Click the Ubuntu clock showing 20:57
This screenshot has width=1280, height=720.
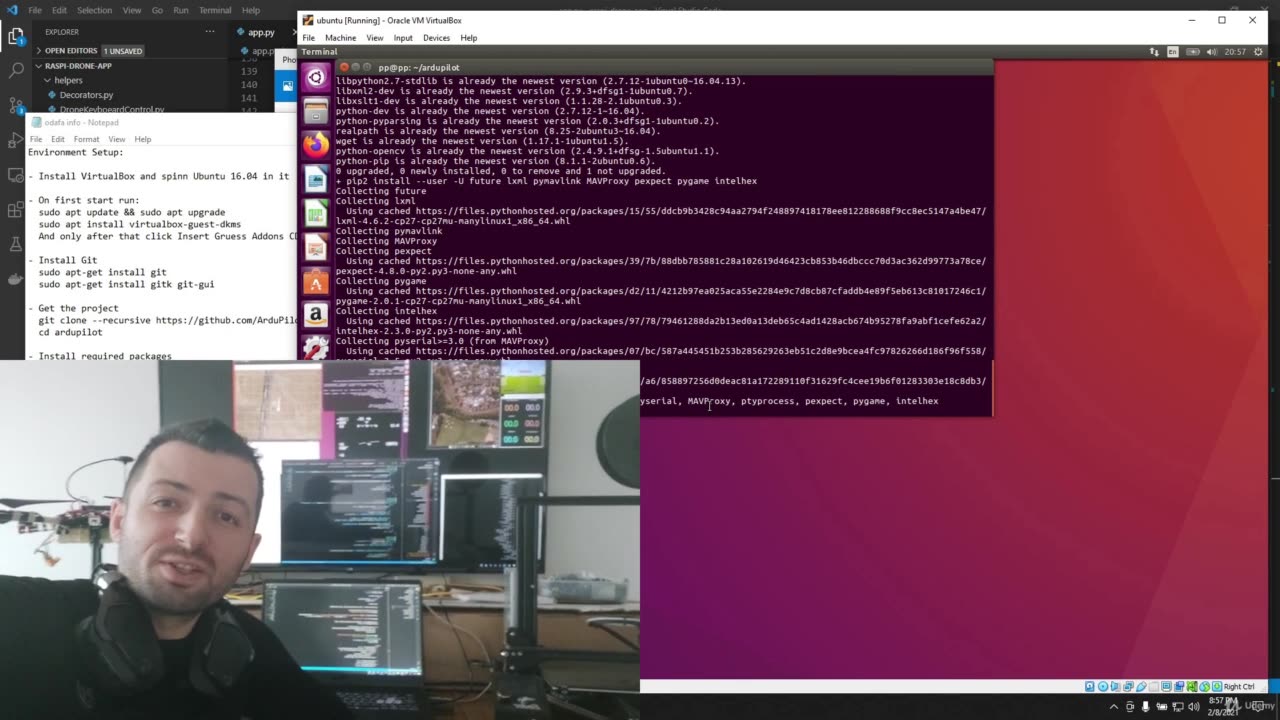coord(1235,52)
